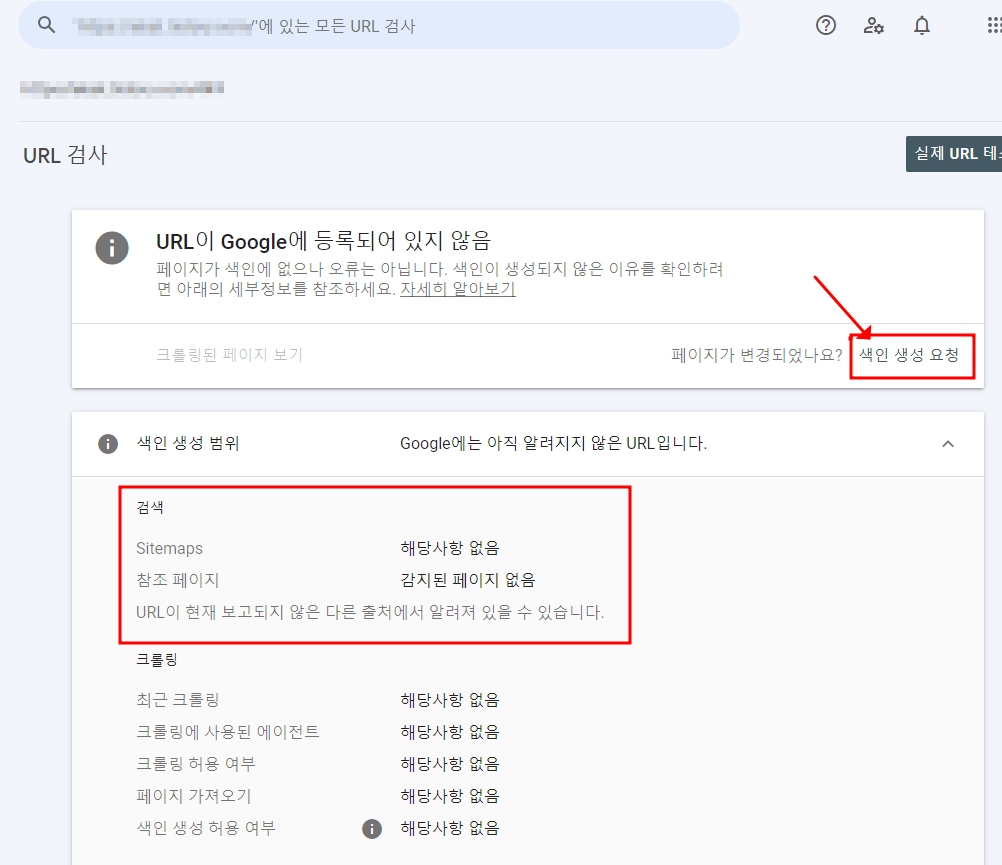
Task: Open user management via the account icon
Action: point(872,25)
